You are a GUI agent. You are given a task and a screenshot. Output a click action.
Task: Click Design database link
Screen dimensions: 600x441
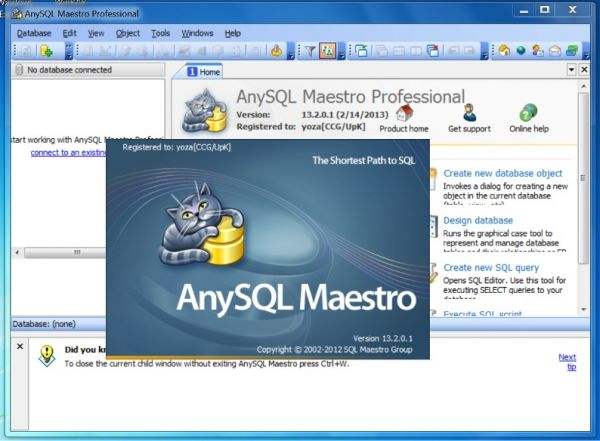click(478, 220)
